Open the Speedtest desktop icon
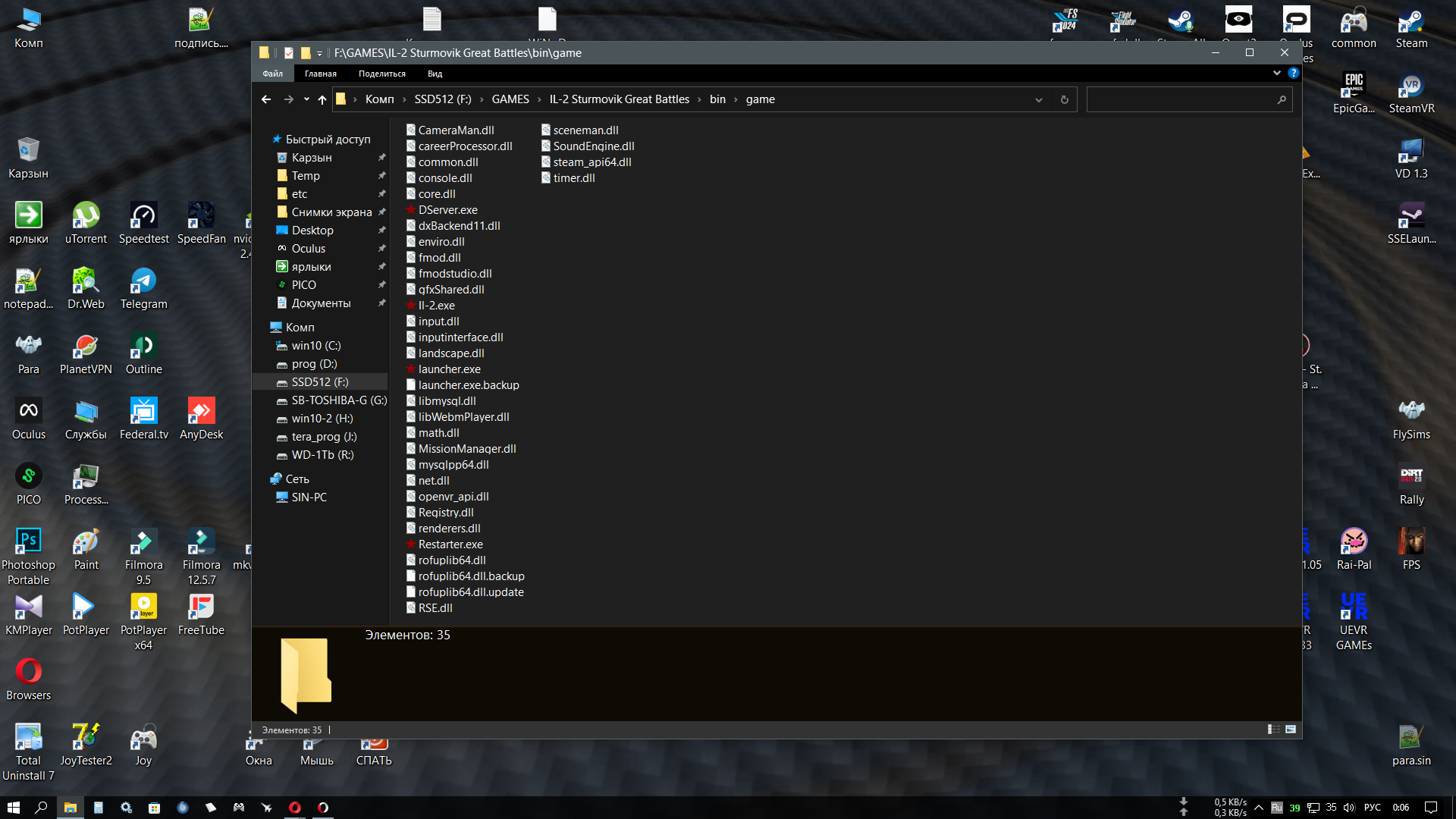 point(143,224)
